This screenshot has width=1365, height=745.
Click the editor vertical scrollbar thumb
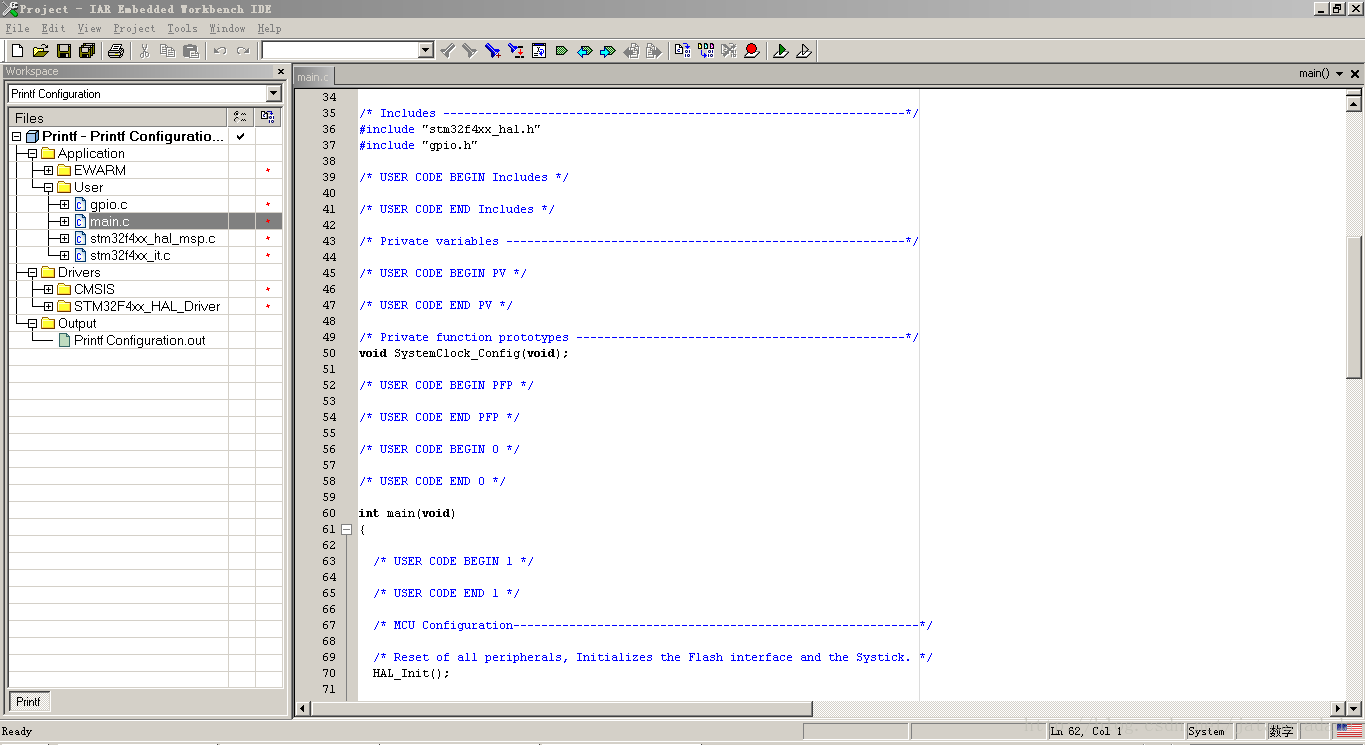[x=1354, y=307]
